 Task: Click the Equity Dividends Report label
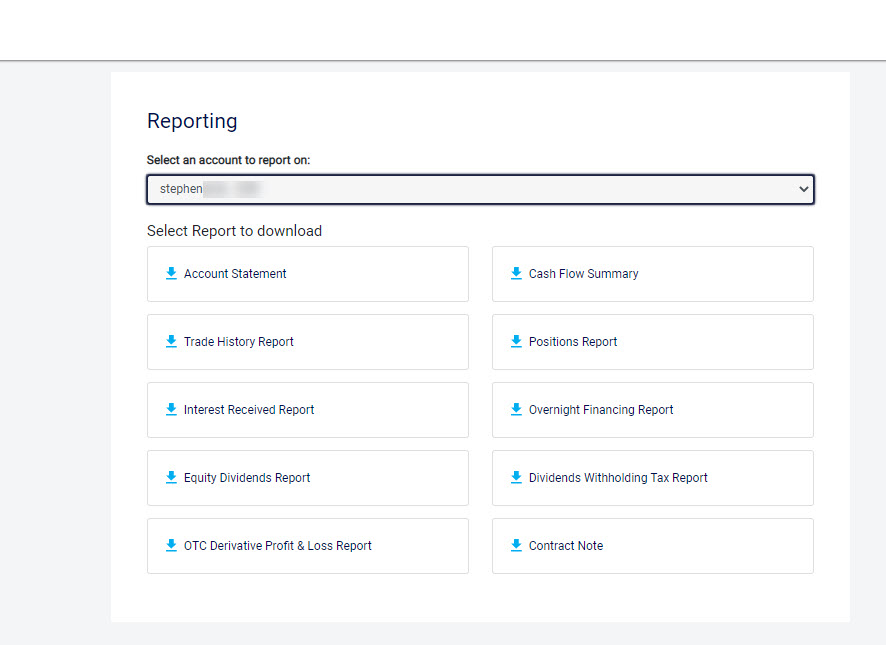247,478
